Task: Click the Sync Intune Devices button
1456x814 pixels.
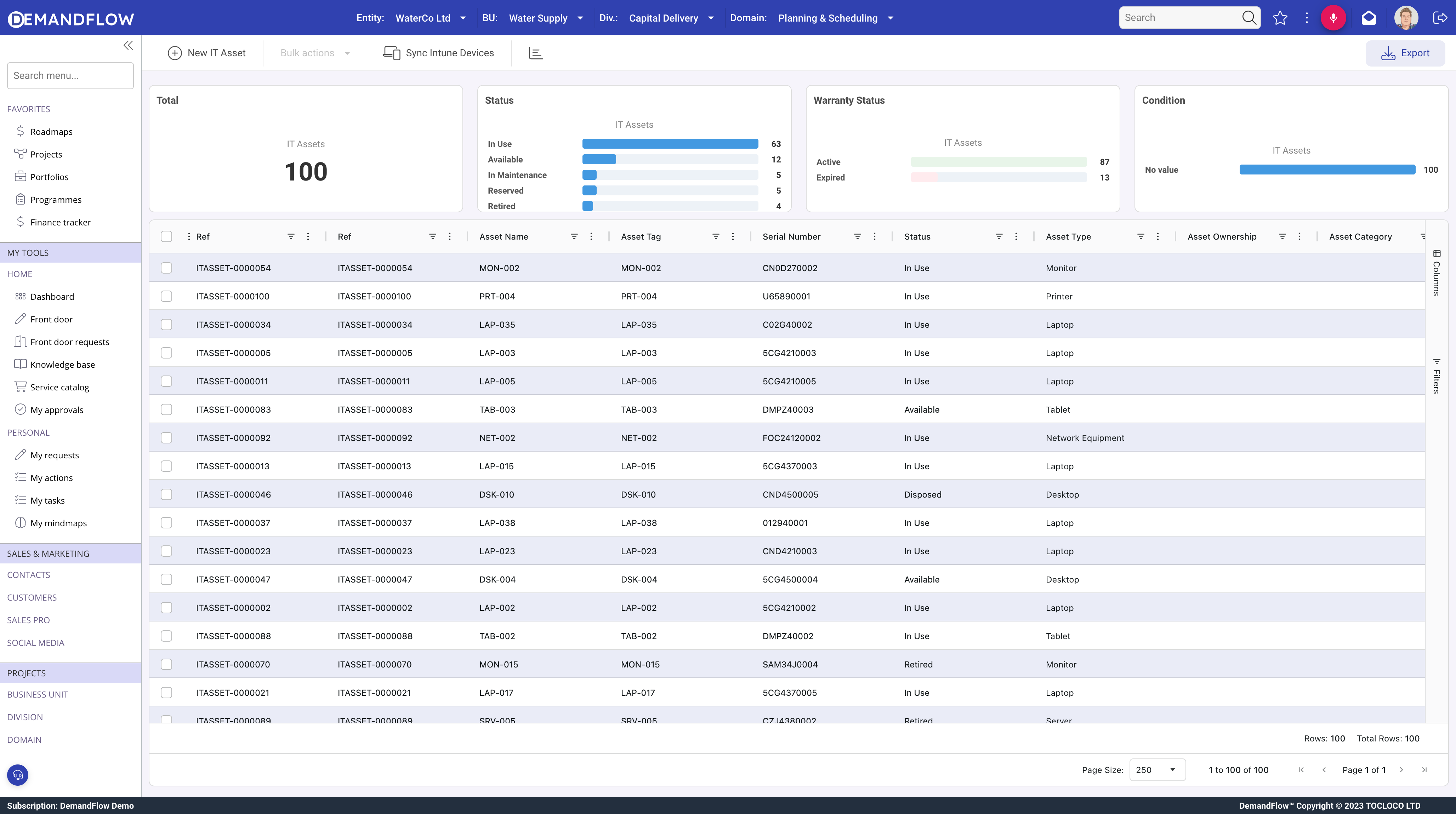Action: click(x=439, y=52)
